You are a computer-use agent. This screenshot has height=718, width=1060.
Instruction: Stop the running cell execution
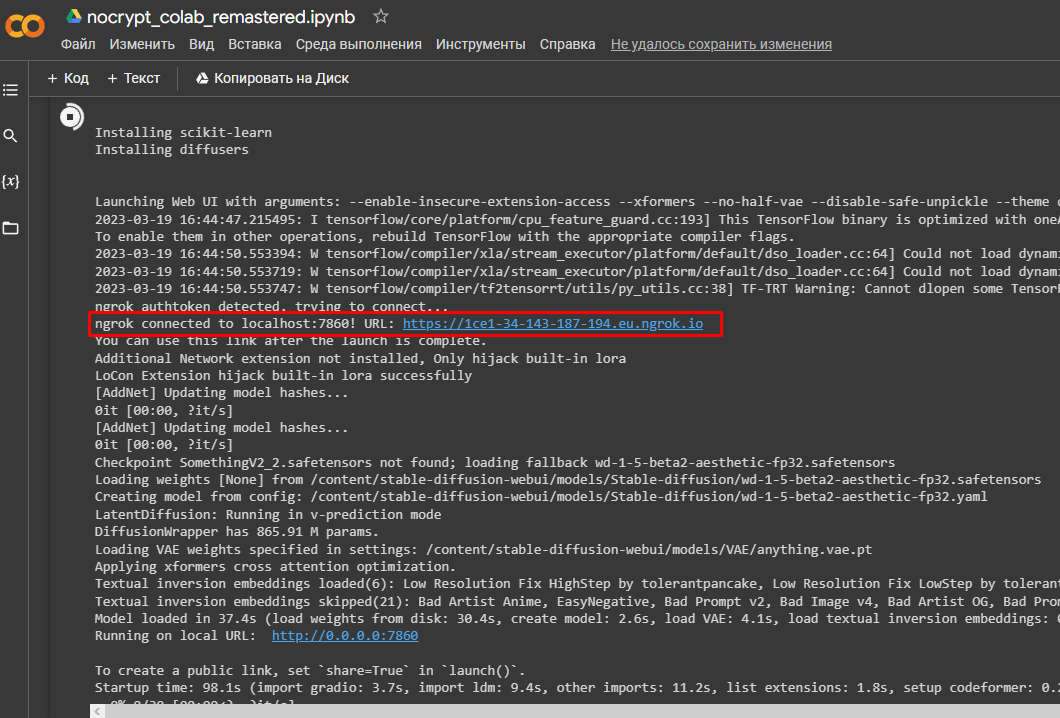(71, 117)
